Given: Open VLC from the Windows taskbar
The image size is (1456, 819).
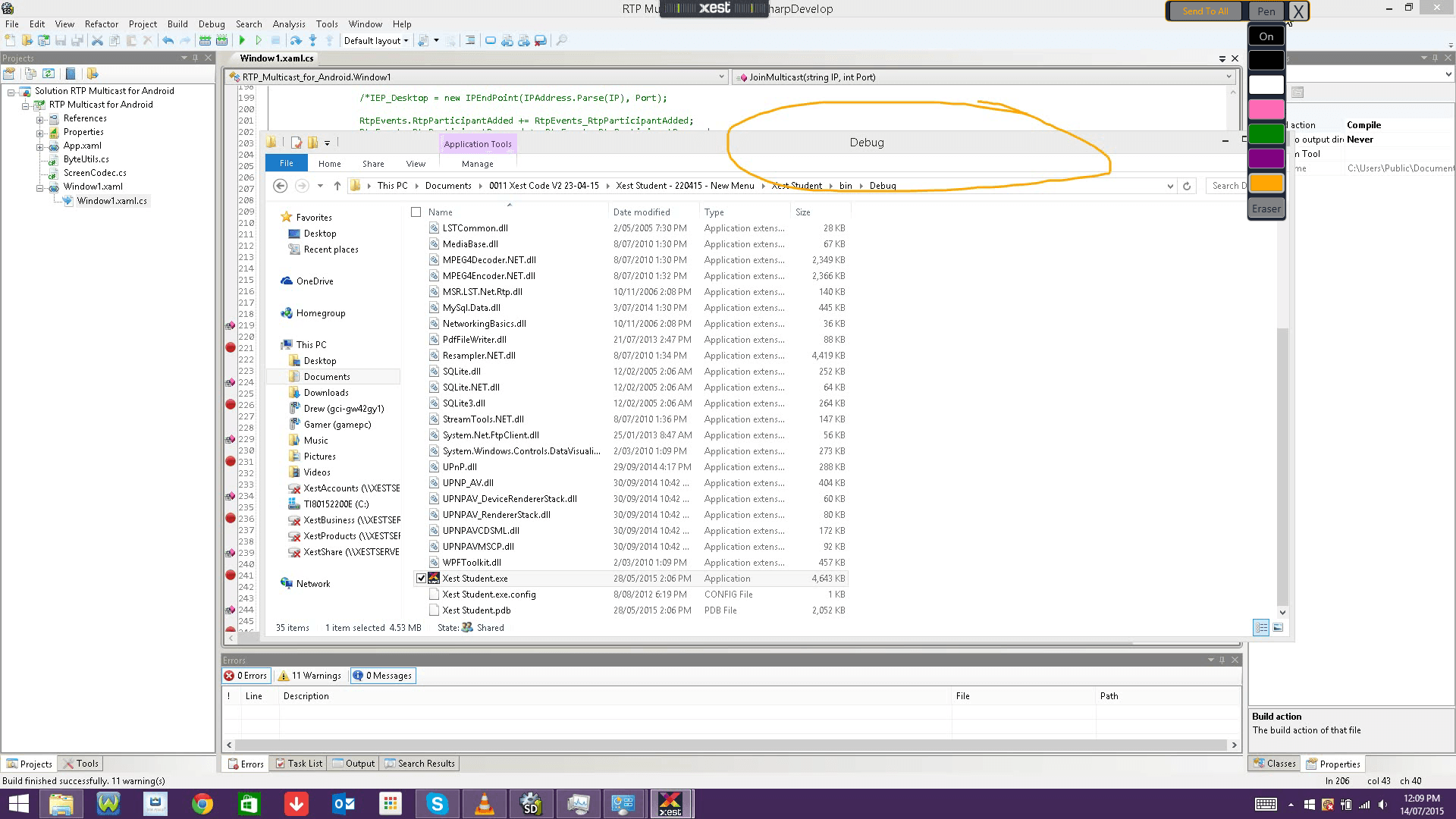Looking at the screenshot, I should (484, 804).
